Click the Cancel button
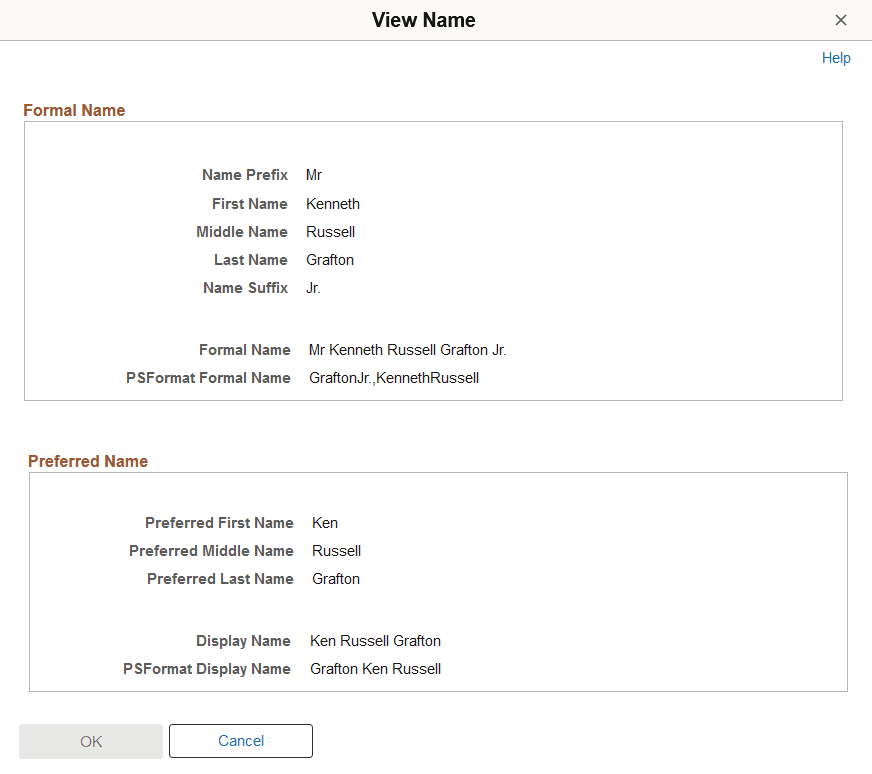 point(240,741)
